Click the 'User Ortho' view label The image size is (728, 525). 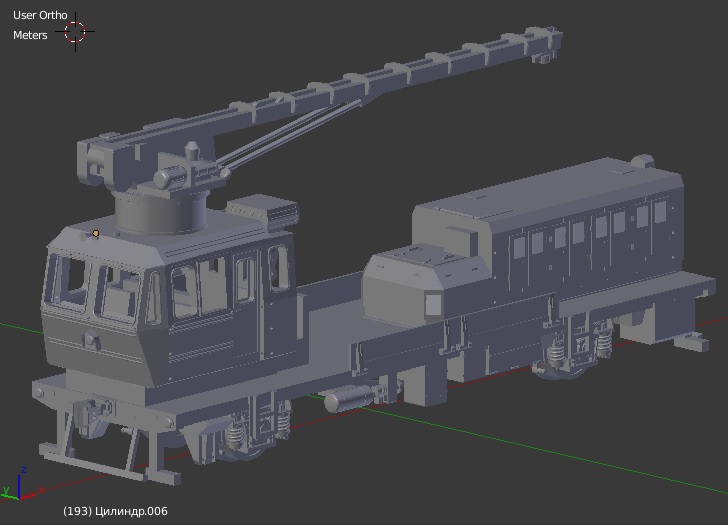click(40, 15)
